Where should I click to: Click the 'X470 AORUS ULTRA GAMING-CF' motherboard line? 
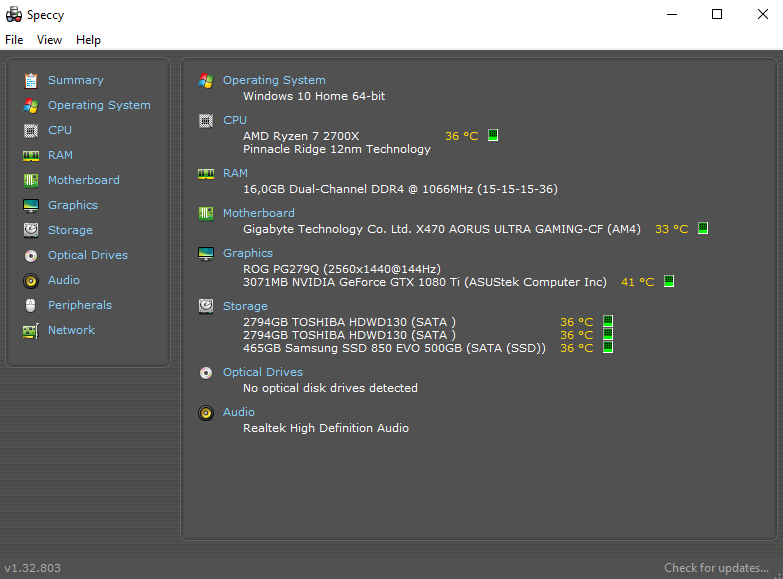[442, 229]
